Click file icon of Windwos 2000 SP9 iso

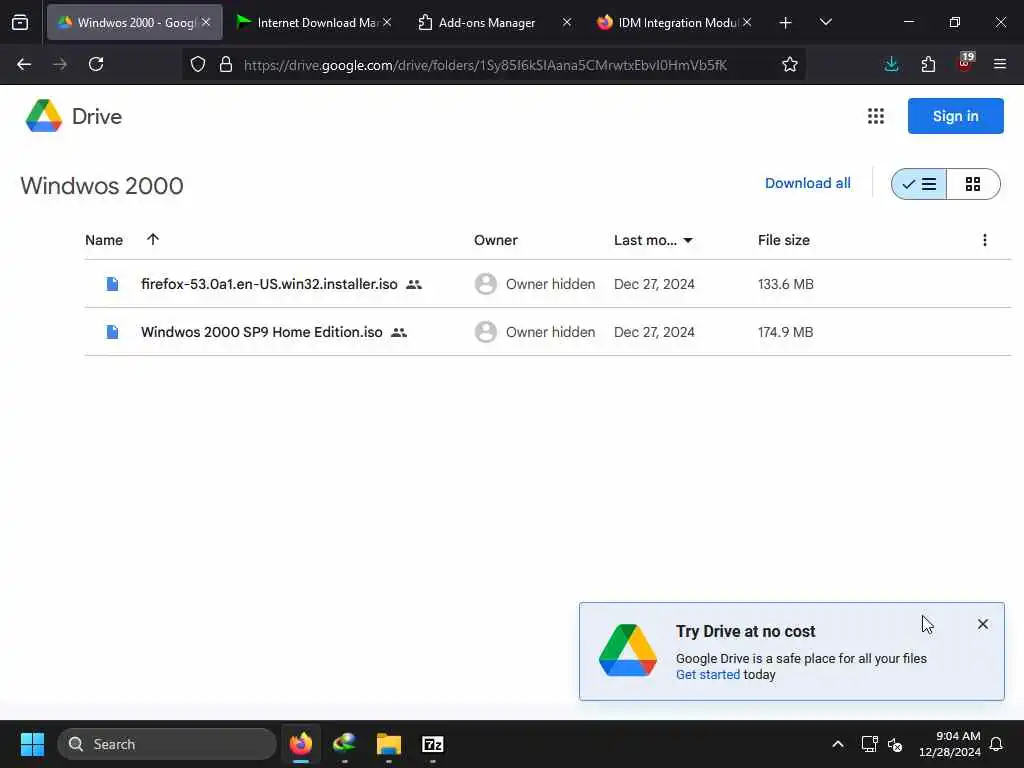pos(112,332)
